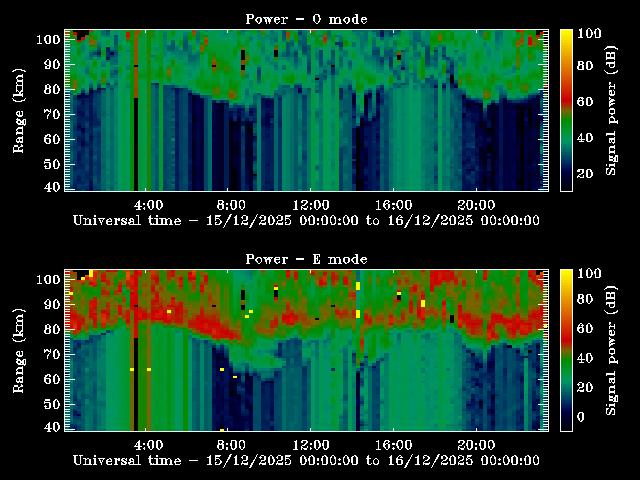The width and height of the screenshot is (640, 480).
Task: Click the "Power - E mode" plot title
Action: [307, 259]
